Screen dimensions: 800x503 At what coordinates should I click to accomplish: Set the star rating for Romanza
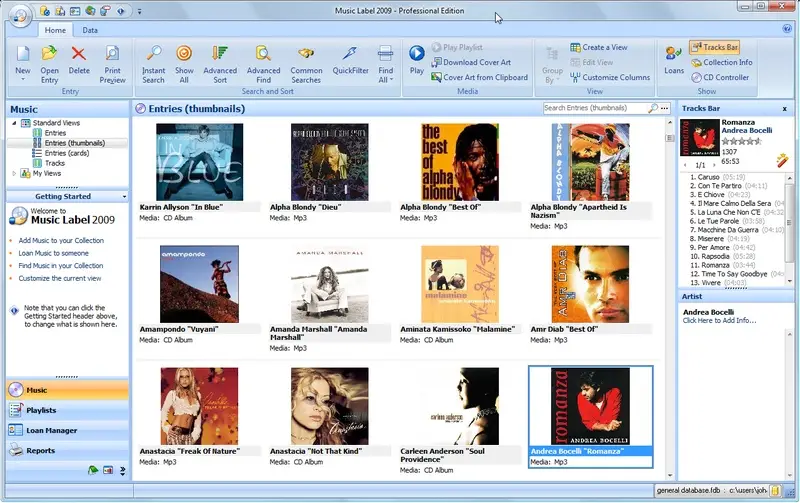point(741,141)
